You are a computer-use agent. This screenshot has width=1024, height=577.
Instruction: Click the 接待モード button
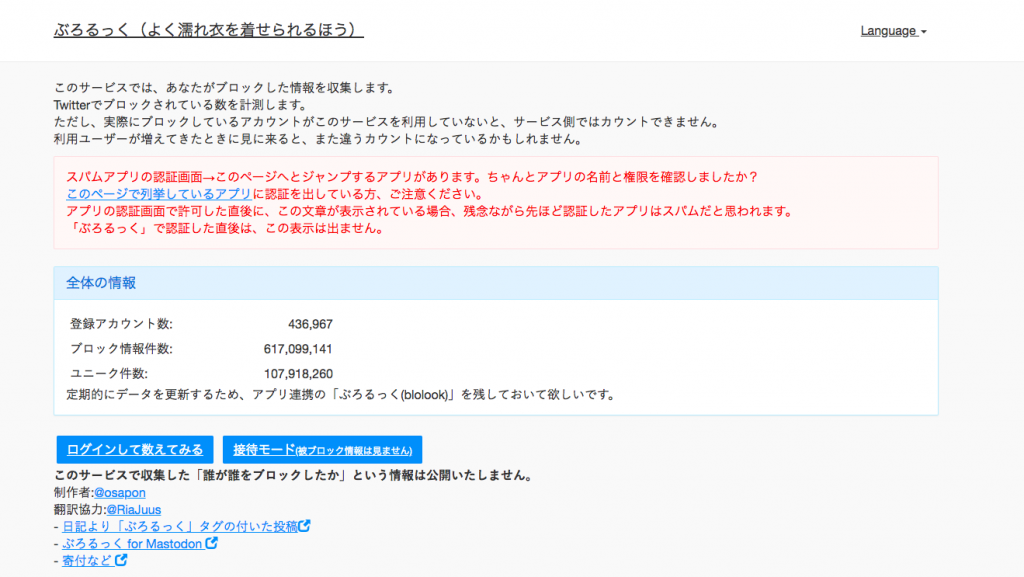322,450
